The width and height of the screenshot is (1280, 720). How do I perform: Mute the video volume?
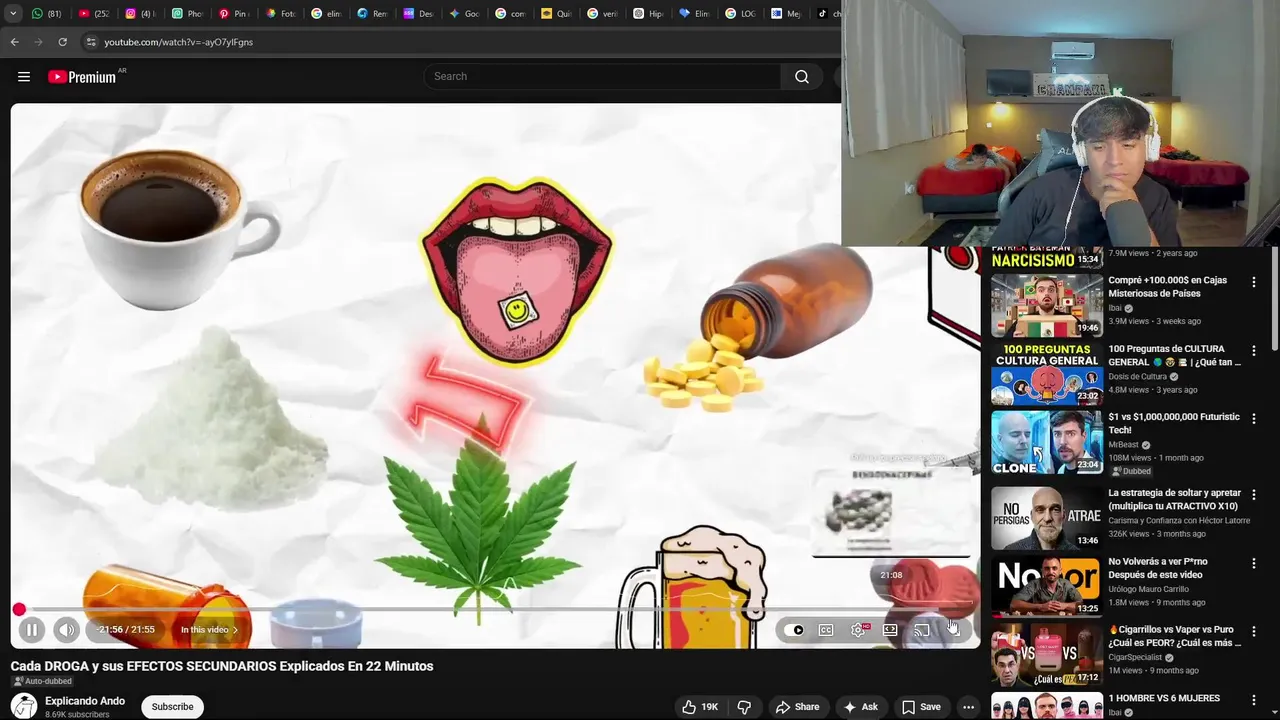click(66, 630)
